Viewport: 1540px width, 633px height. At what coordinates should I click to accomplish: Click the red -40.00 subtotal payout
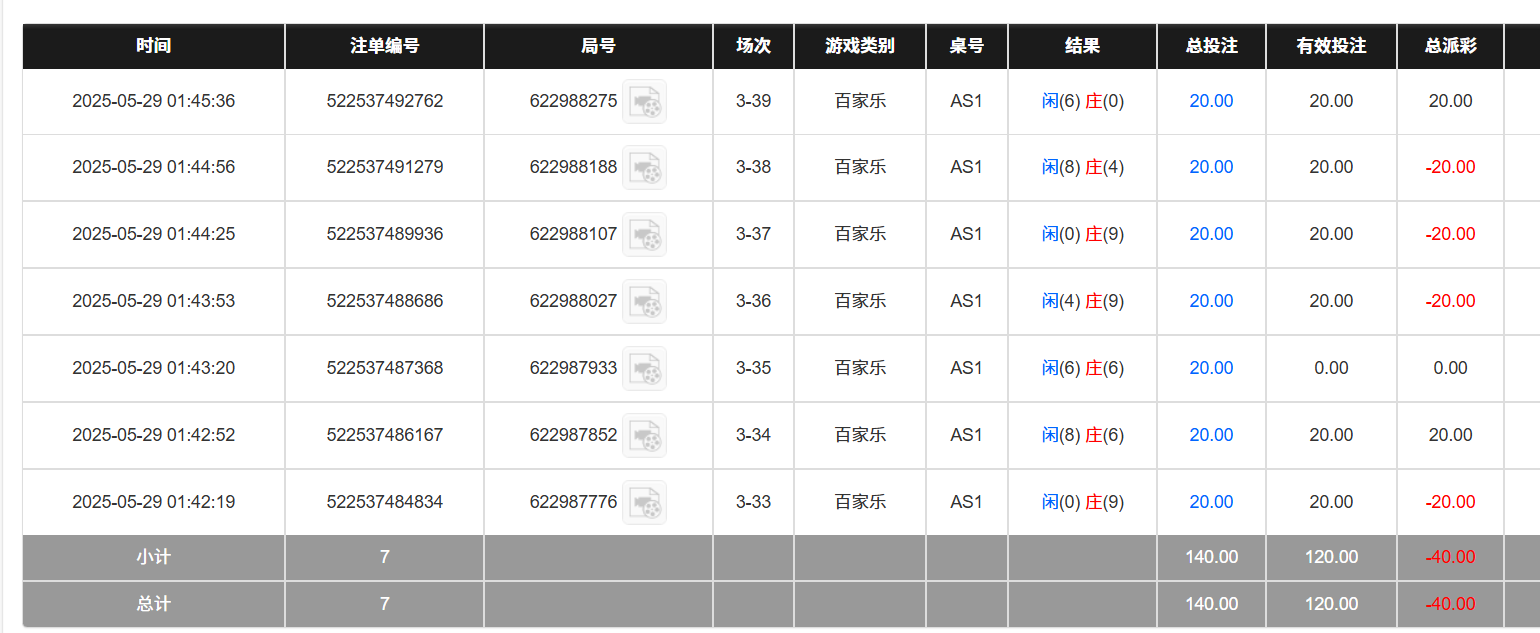coord(1450,557)
